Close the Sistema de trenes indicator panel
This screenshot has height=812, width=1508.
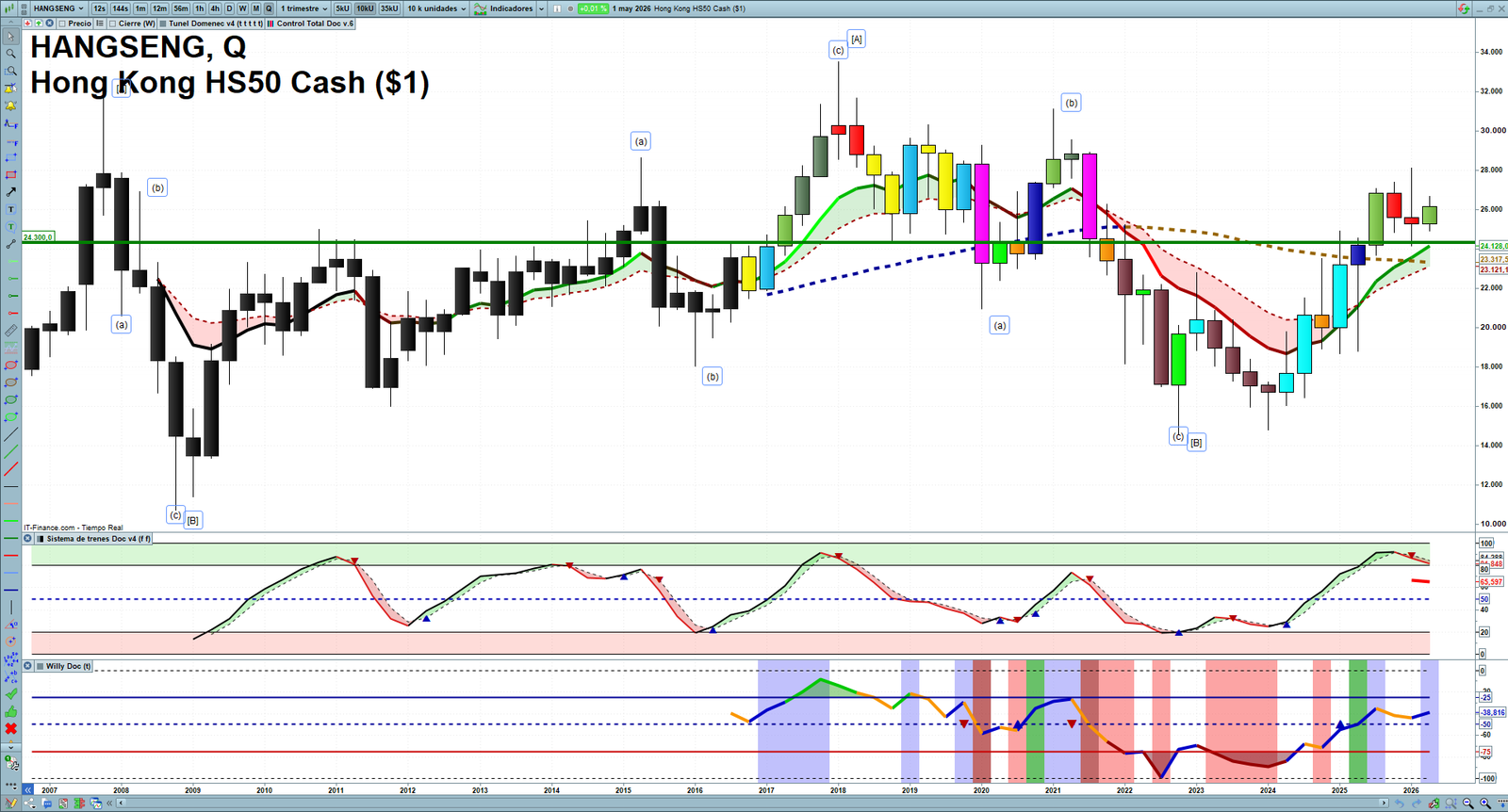28,539
